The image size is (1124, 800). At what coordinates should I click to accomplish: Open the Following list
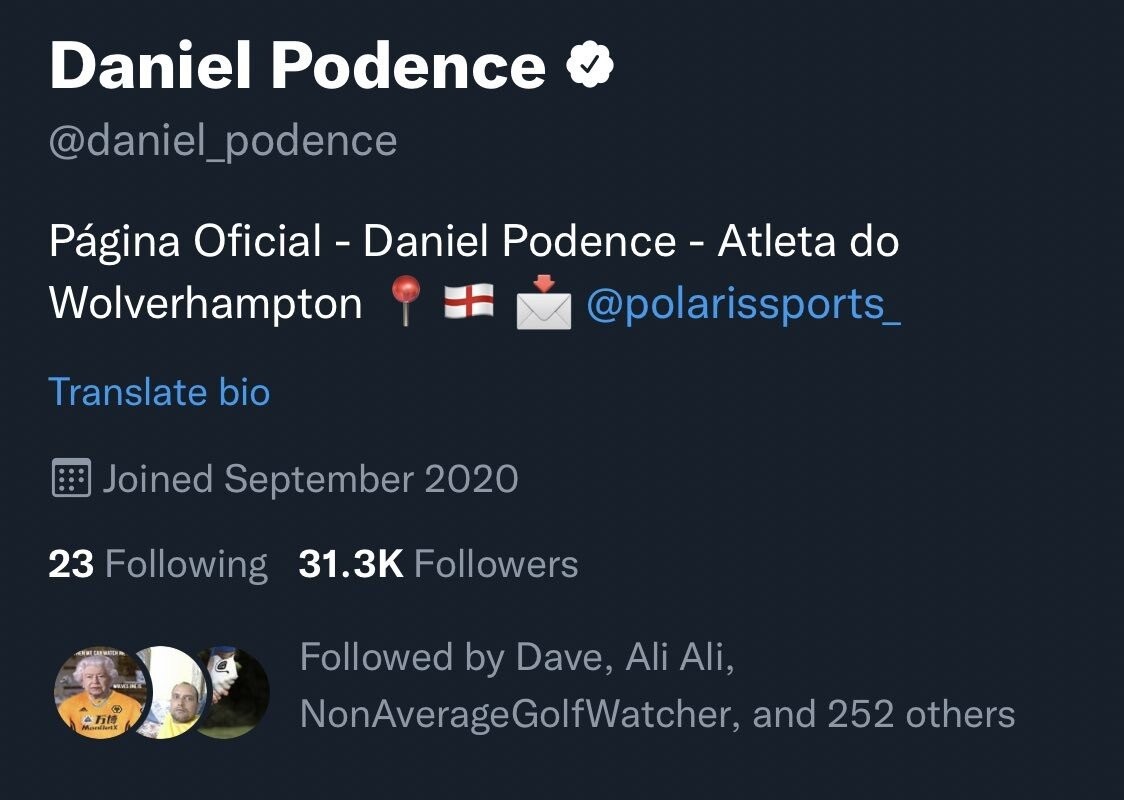[x=158, y=564]
